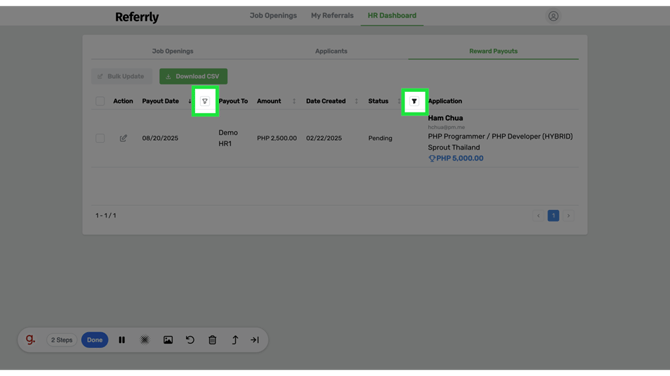Screen dimensions: 670x376
Task: Click the Download CSV button
Action: [193, 76]
